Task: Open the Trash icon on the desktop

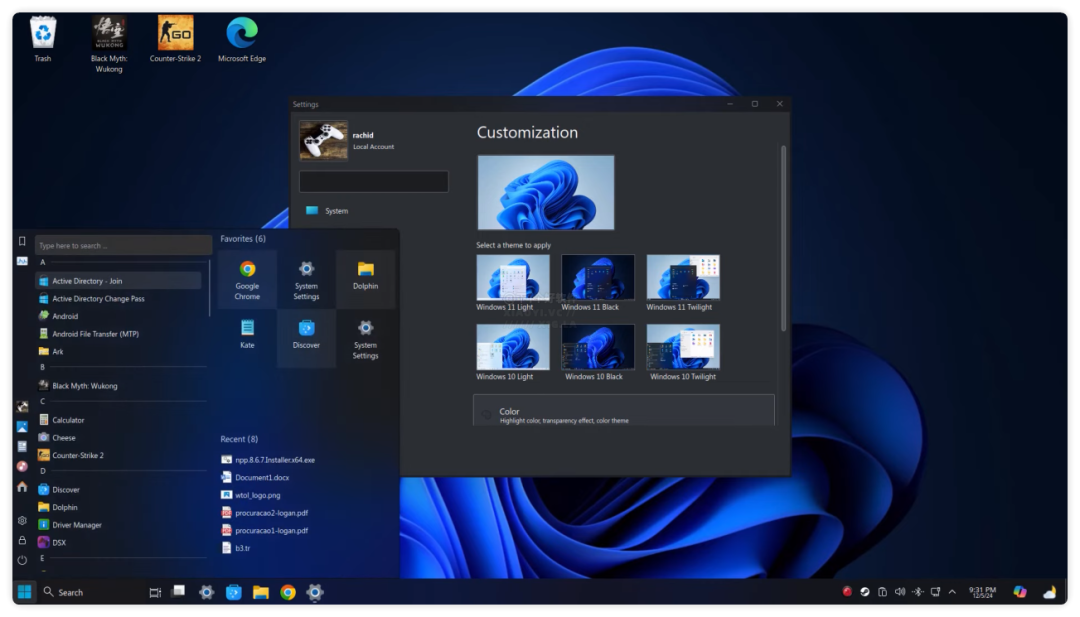Action: [x=43, y=39]
